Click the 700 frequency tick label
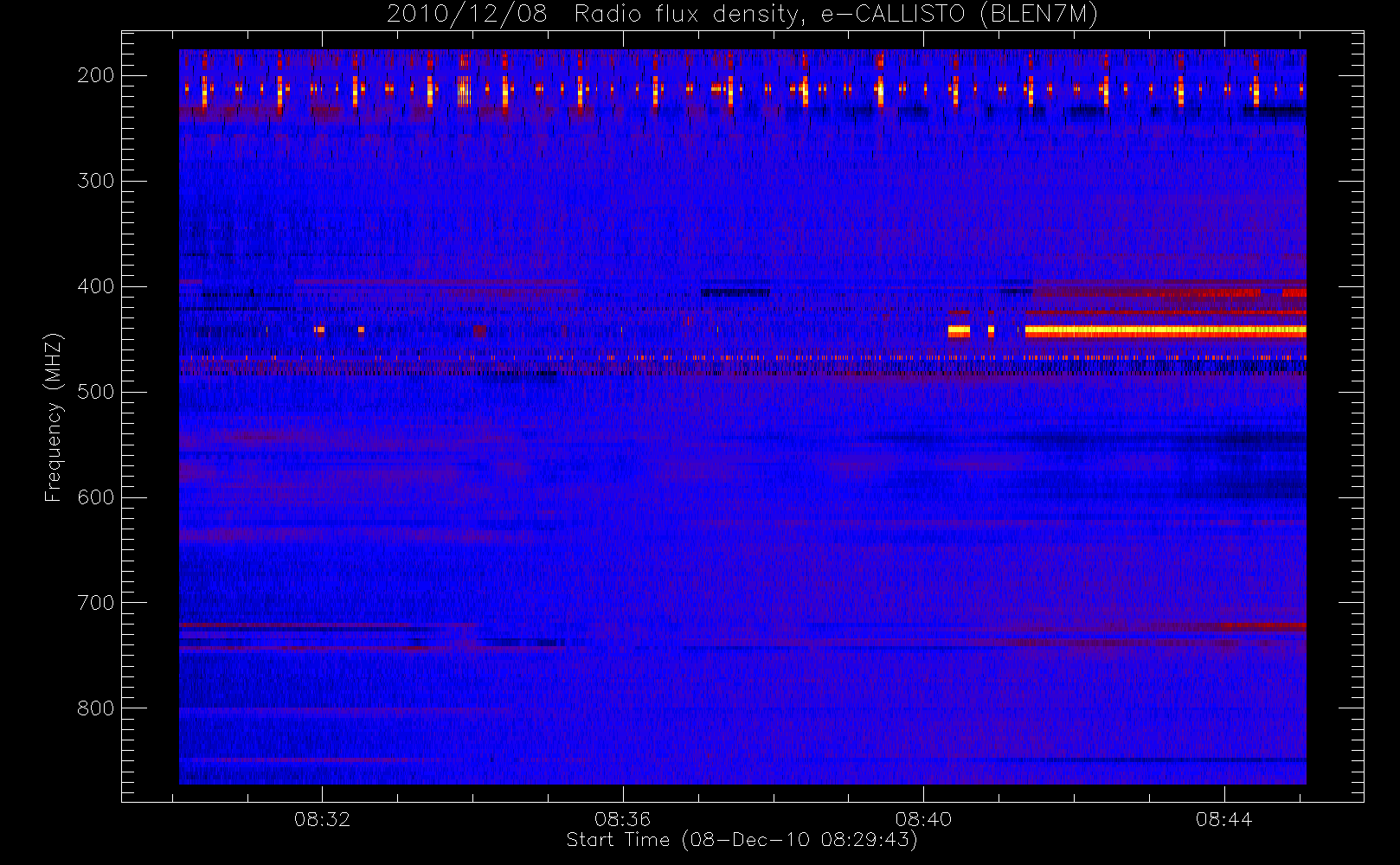Viewport: 1400px width, 865px height. click(96, 603)
